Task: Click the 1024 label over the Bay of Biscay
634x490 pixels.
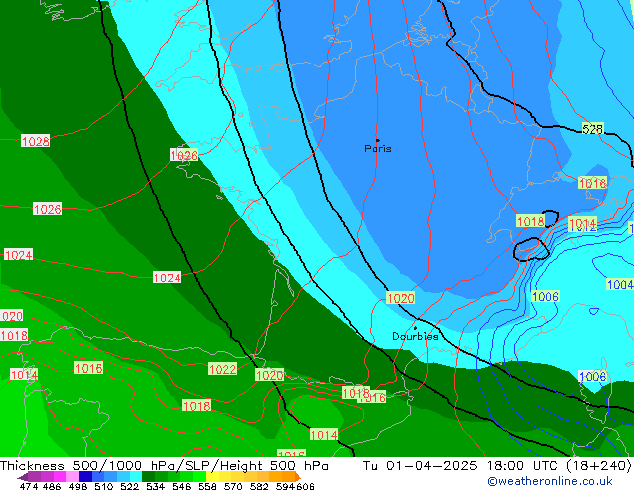Action: point(167,278)
